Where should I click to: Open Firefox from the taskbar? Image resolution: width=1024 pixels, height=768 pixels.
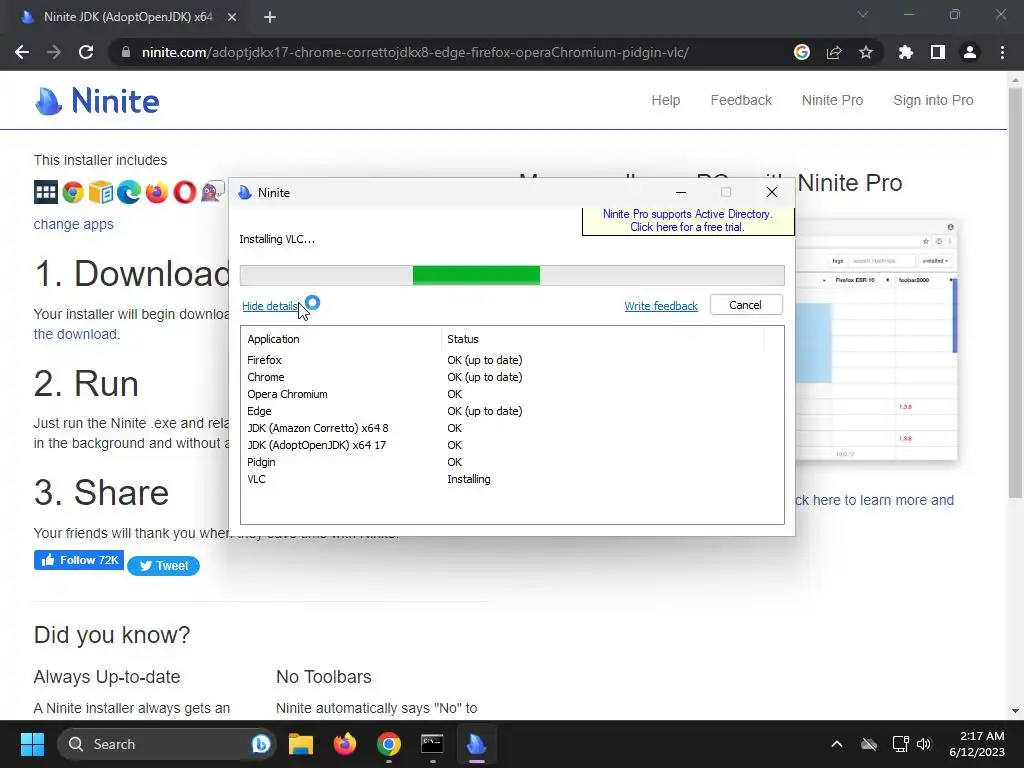(x=345, y=744)
